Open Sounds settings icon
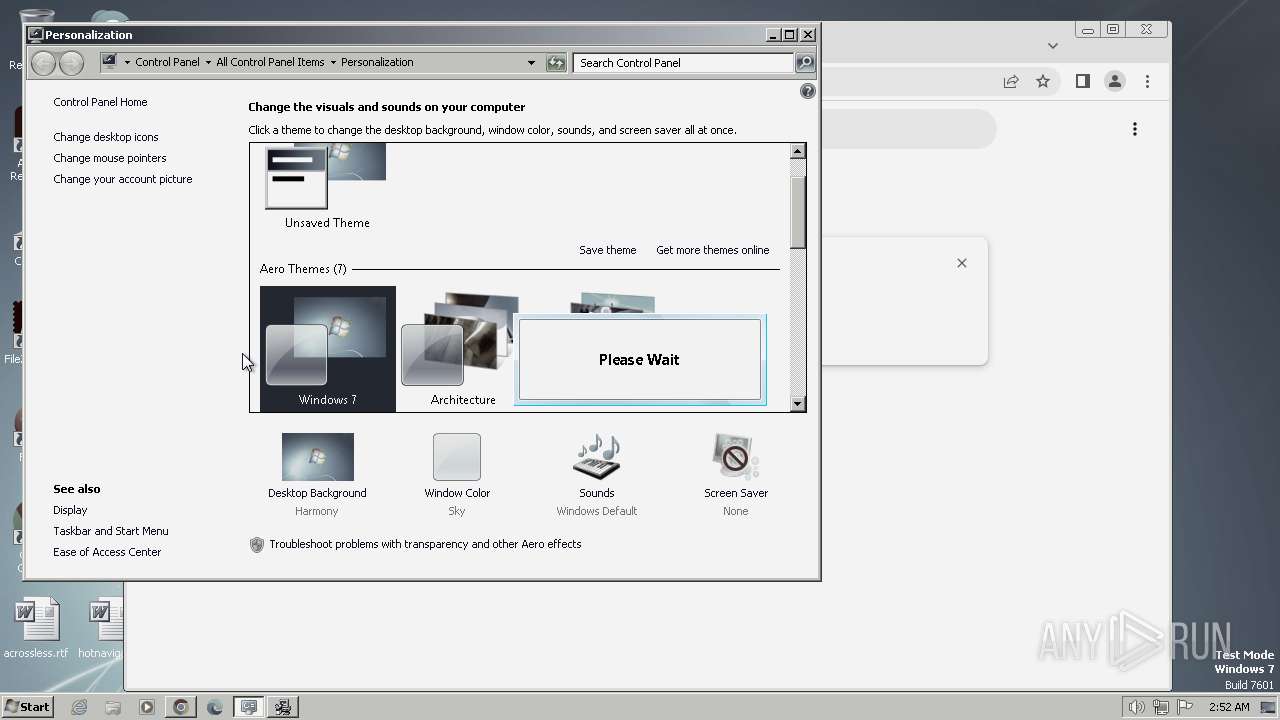Image resolution: width=1280 pixels, height=720 pixels. click(x=596, y=457)
